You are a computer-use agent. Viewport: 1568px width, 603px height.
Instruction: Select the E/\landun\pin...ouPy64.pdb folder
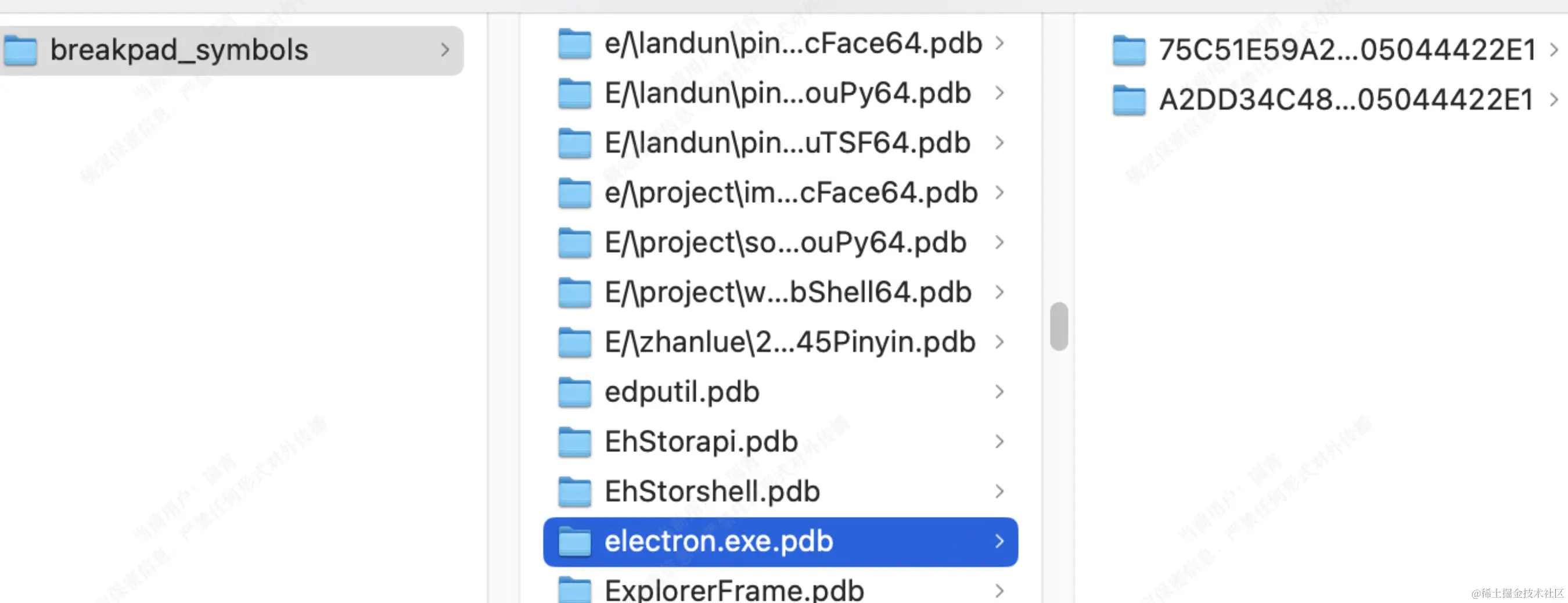tap(781, 93)
